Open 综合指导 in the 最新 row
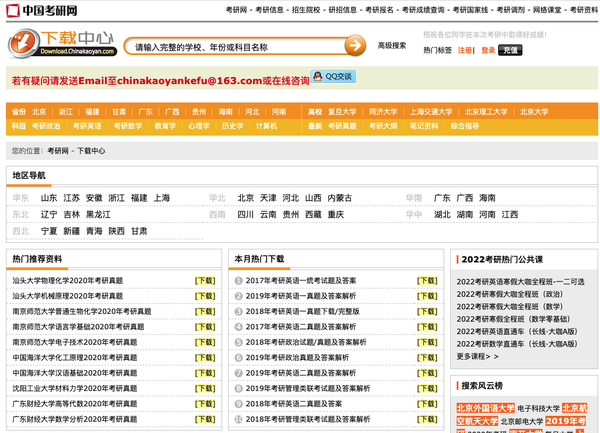The image size is (600, 433). click(465, 126)
